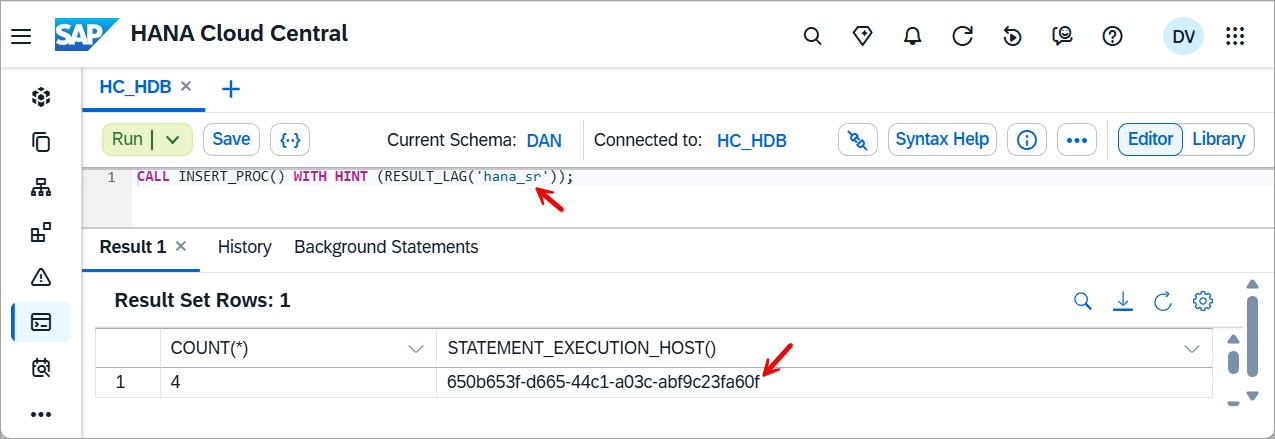Open the Background Statements tab
Image resolution: width=1275 pixels, height=439 pixels.
point(386,247)
